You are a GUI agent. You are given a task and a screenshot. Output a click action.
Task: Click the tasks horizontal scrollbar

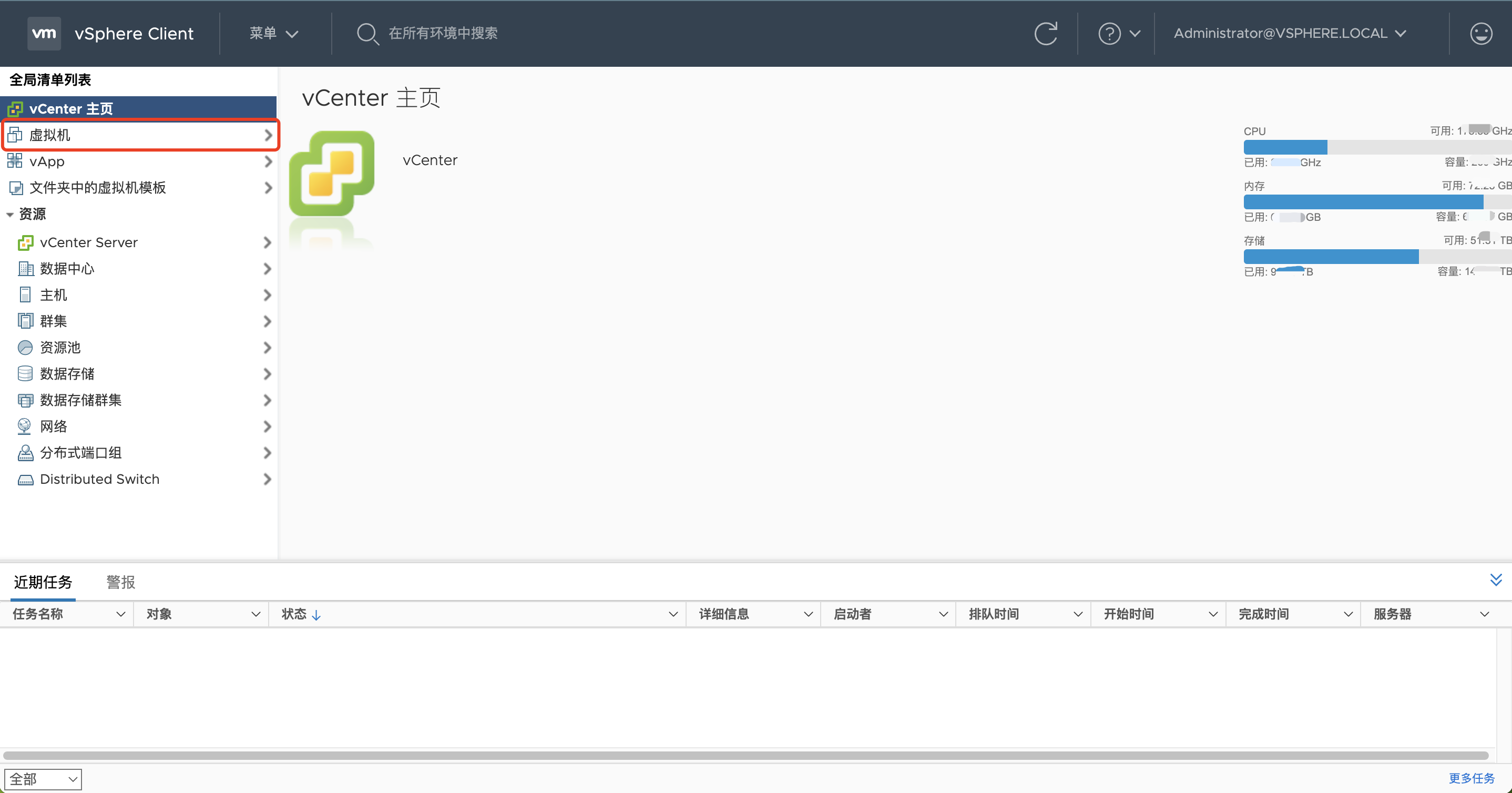pos(745,756)
